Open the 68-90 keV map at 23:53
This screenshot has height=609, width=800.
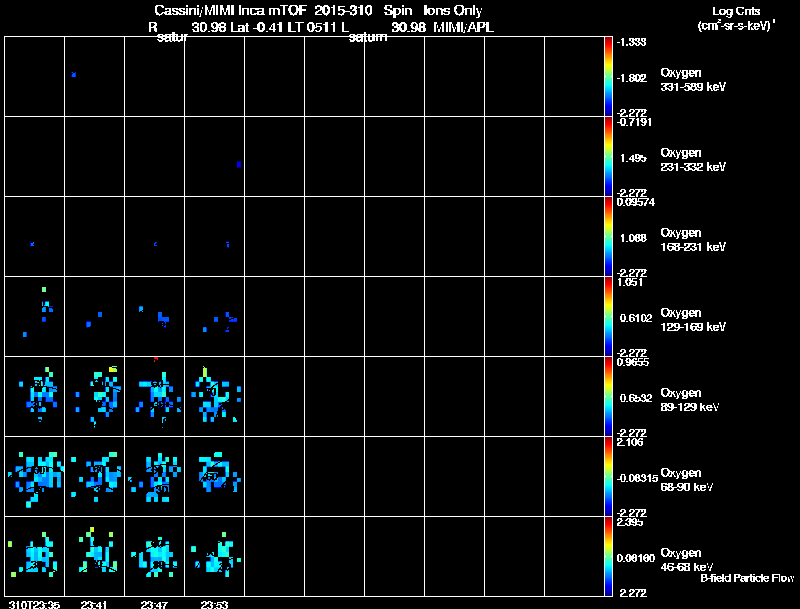point(214,476)
